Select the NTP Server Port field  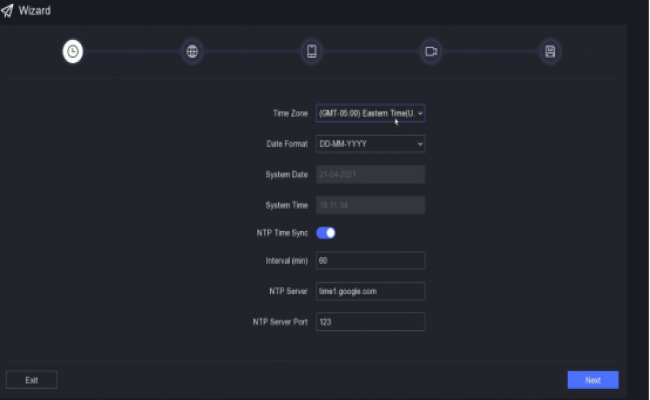[x=371, y=322]
